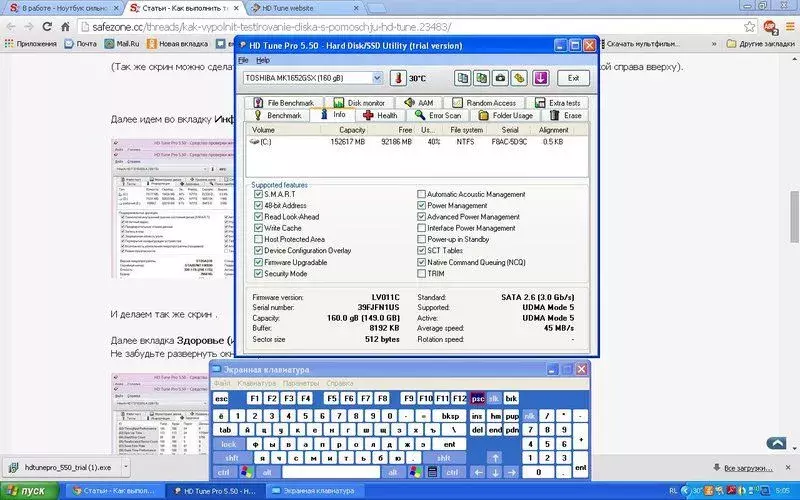
Task: Toggle the TRIM checkbox
Action: click(x=421, y=273)
